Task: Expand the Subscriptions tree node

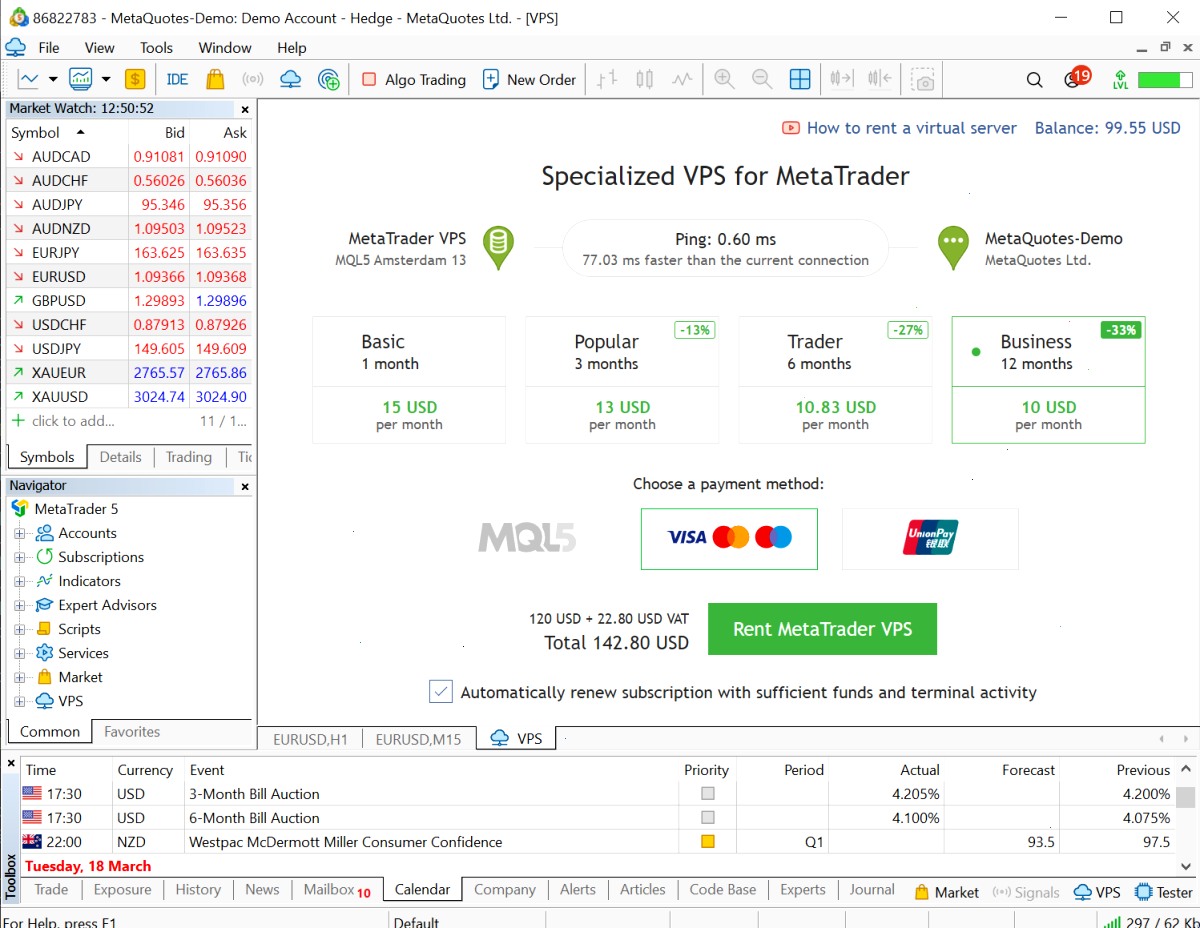Action: [20, 558]
